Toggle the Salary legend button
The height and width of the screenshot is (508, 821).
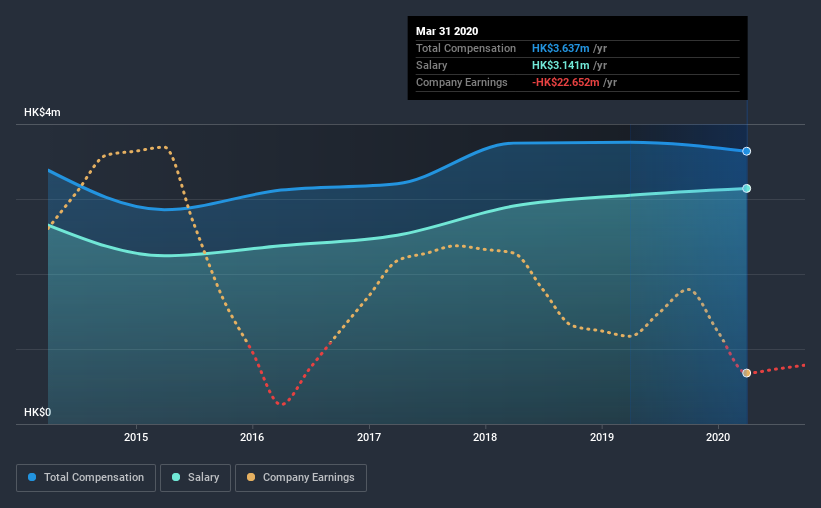point(195,478)
